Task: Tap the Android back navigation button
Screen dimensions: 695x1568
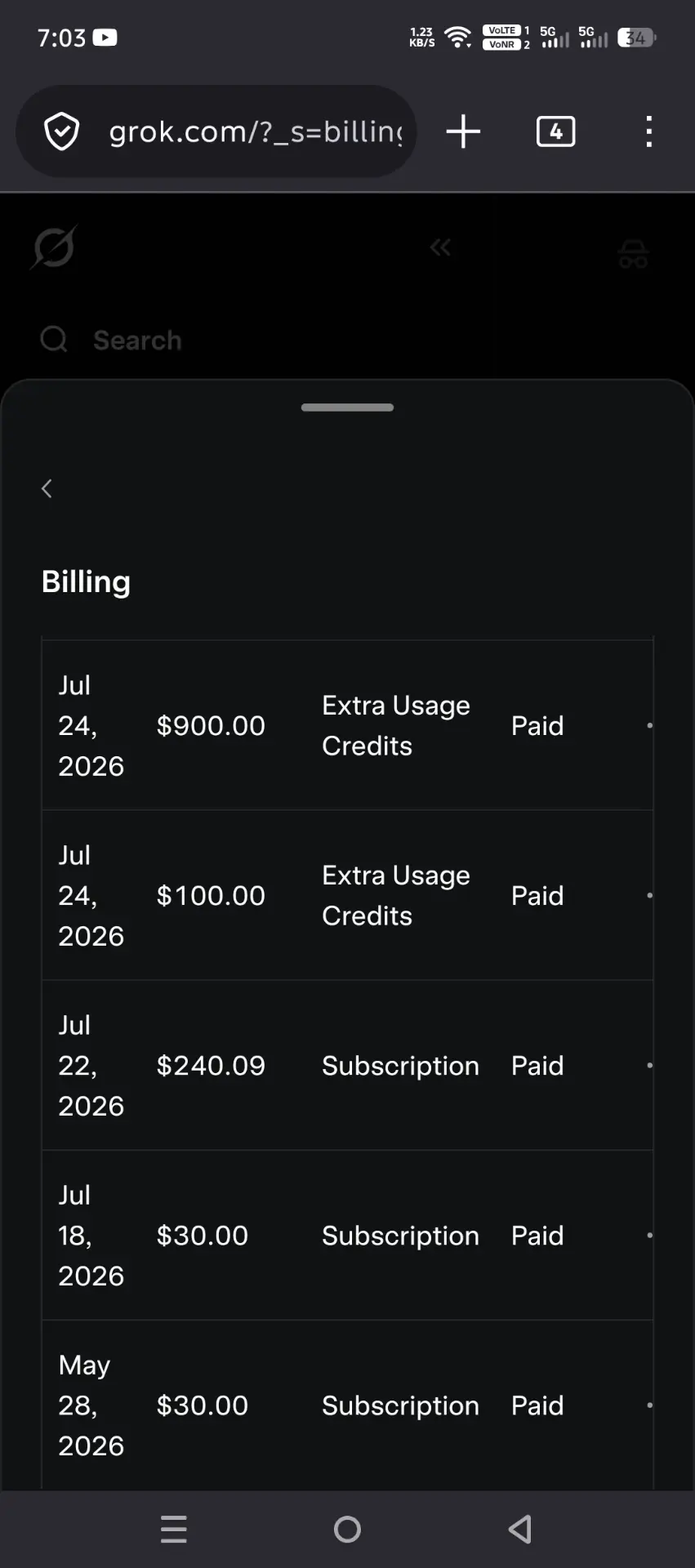Action: point(520,1529)
